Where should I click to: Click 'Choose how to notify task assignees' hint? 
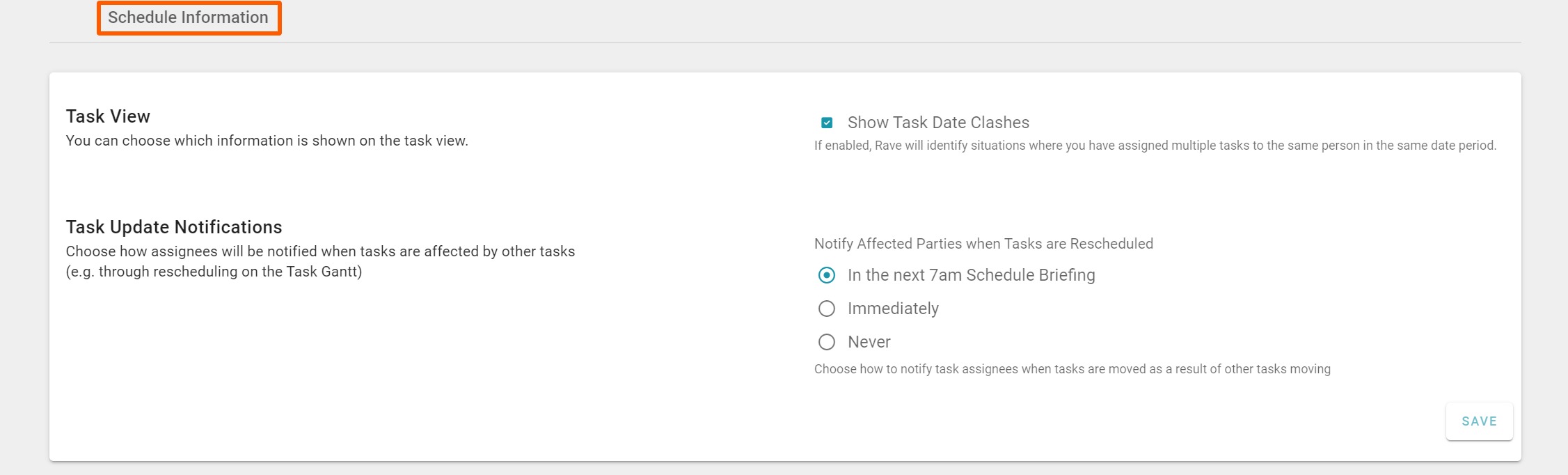click(1072, 369)
